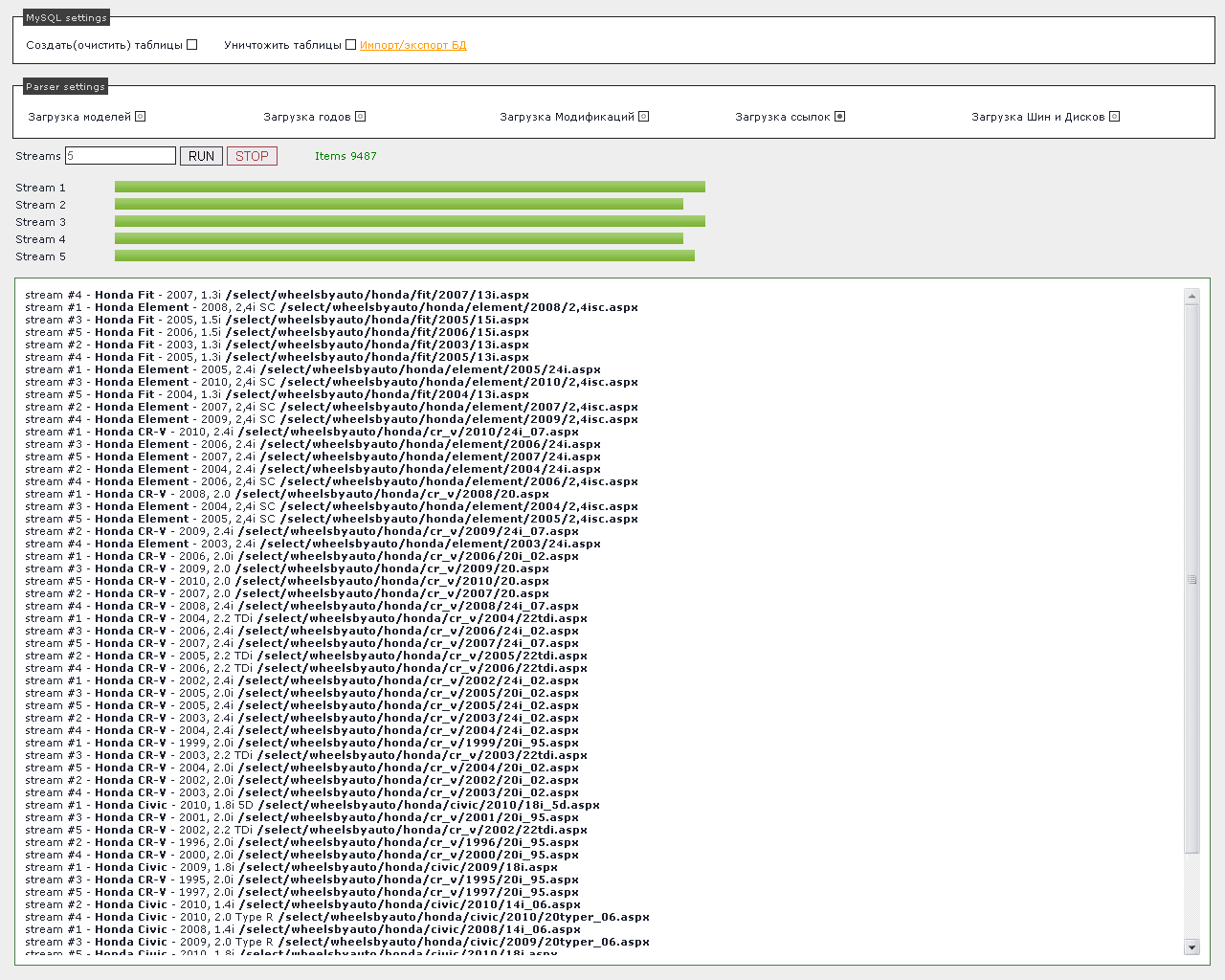Click log line Honda CR-V 1996, 2.0i

[301, 842]
